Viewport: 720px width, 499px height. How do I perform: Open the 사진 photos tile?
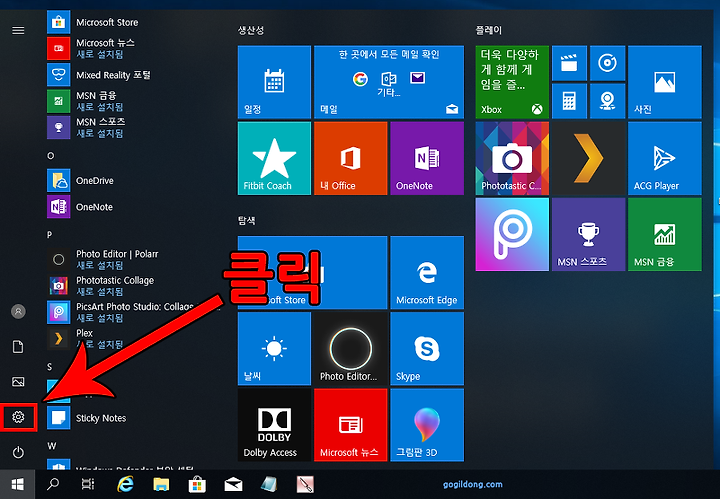tap(664, 82)
